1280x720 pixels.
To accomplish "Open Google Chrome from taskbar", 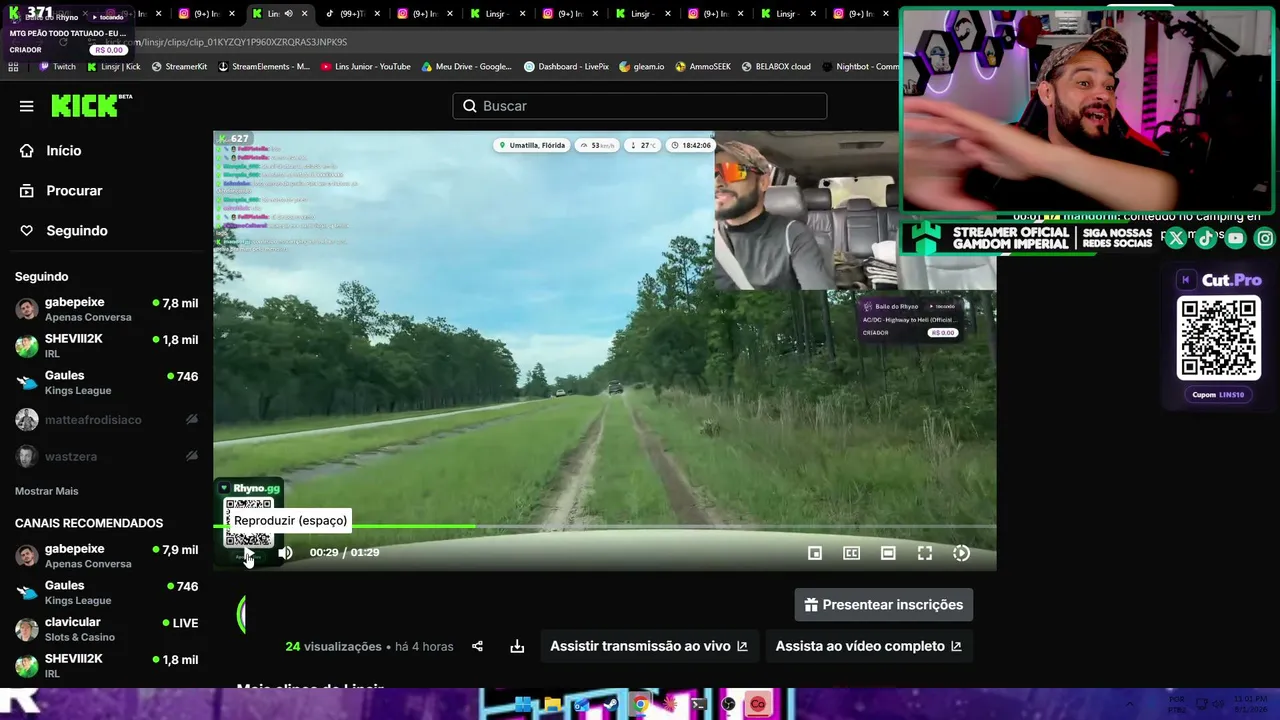I will 640,704.
